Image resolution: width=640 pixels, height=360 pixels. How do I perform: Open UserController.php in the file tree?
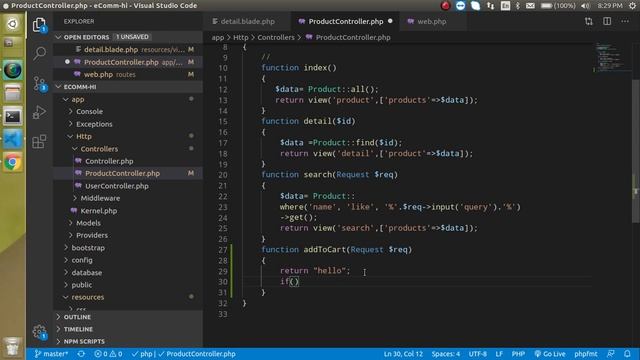point(128,186)
